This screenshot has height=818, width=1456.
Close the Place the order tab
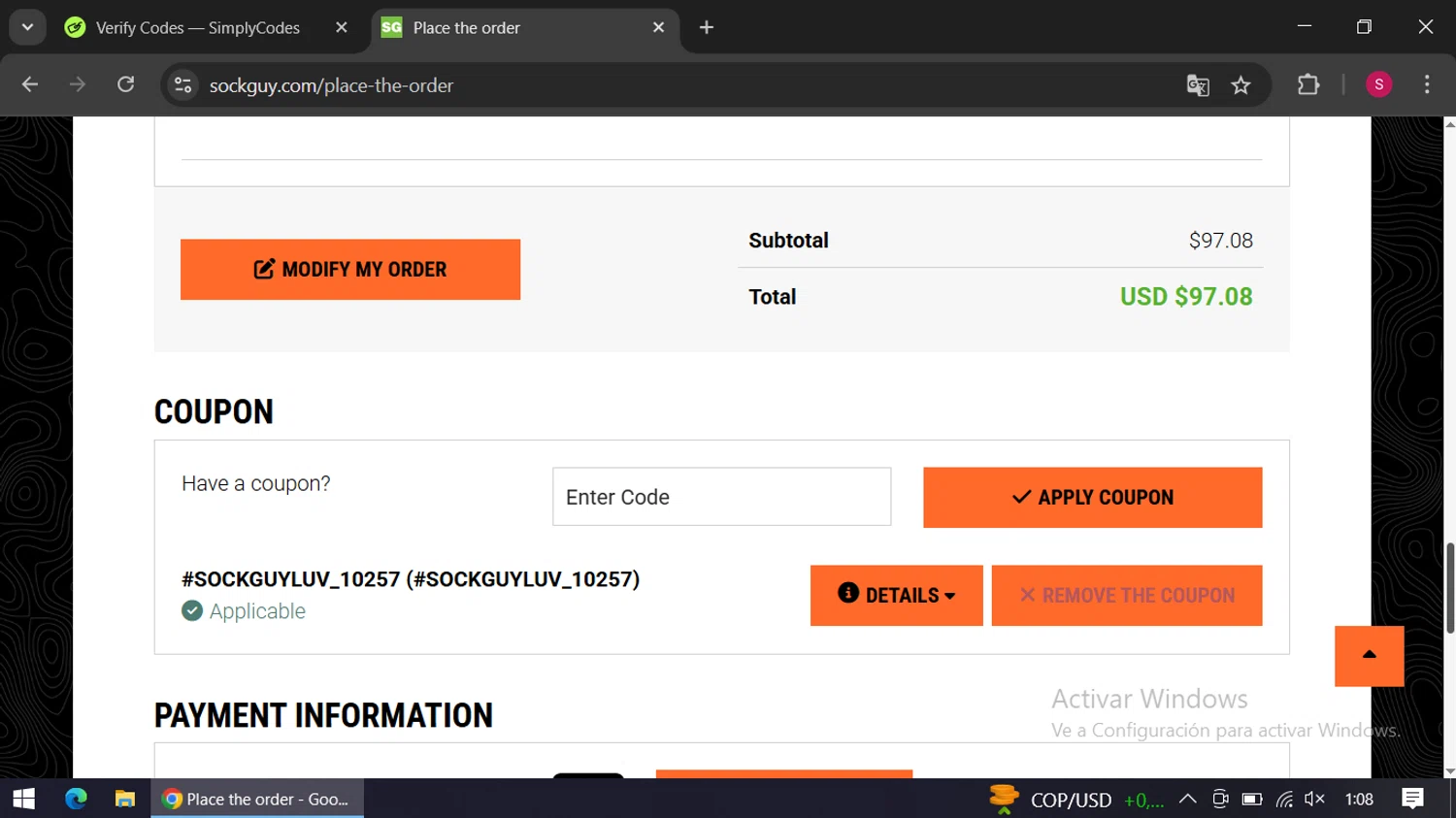click(x=658, y=27)
